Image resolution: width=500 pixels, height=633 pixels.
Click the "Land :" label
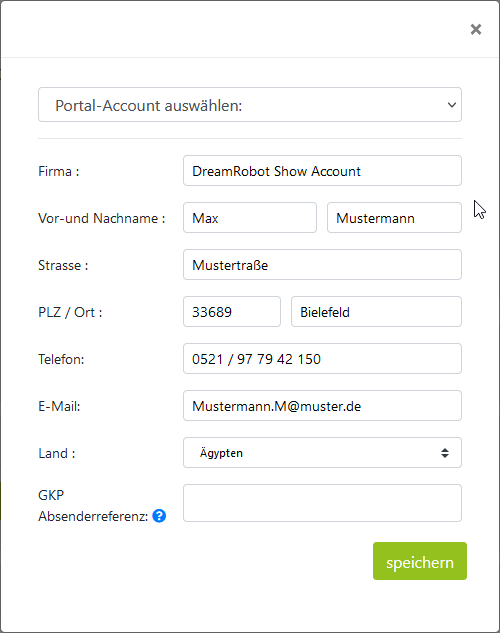pos(57,453)
